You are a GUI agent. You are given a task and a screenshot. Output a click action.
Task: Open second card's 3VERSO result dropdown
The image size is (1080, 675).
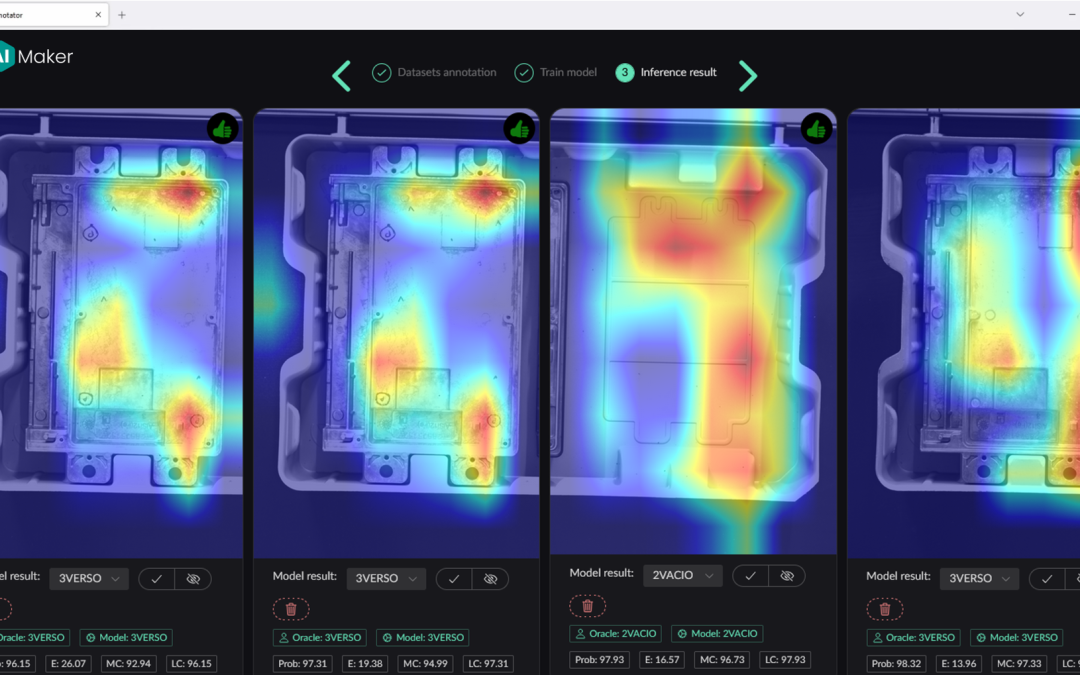(x=386, y=579)
